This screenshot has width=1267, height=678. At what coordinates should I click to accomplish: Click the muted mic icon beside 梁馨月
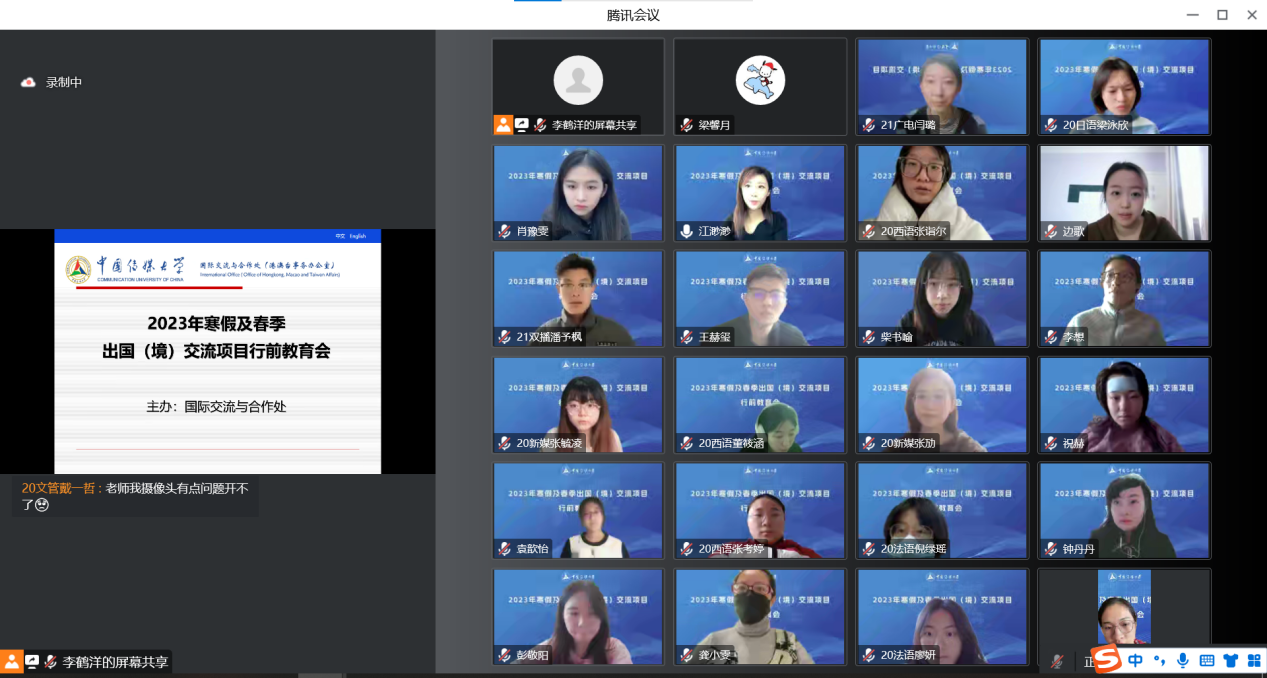click(686, 125)
